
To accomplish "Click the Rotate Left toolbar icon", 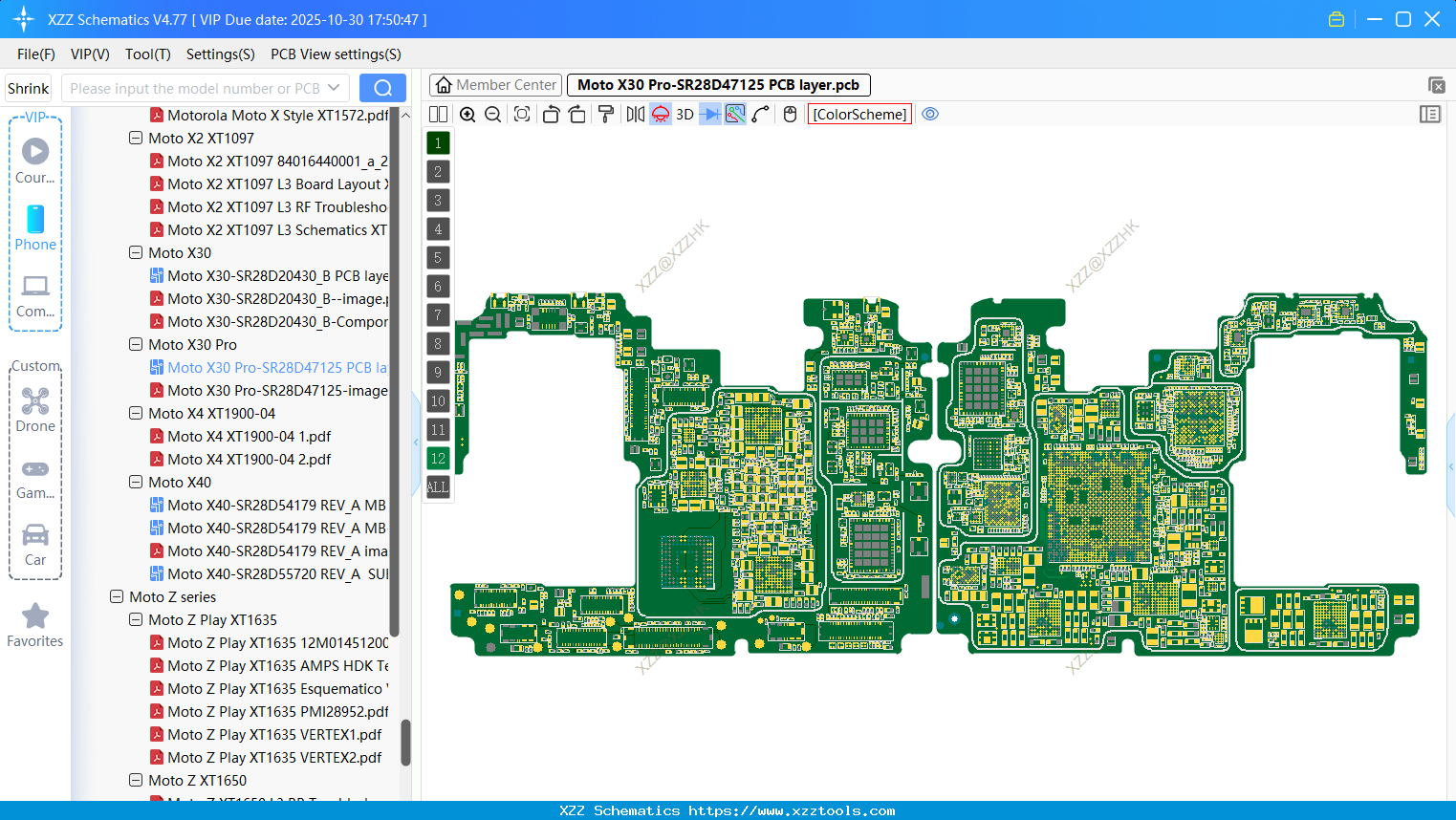I will (x=551, y=114).
